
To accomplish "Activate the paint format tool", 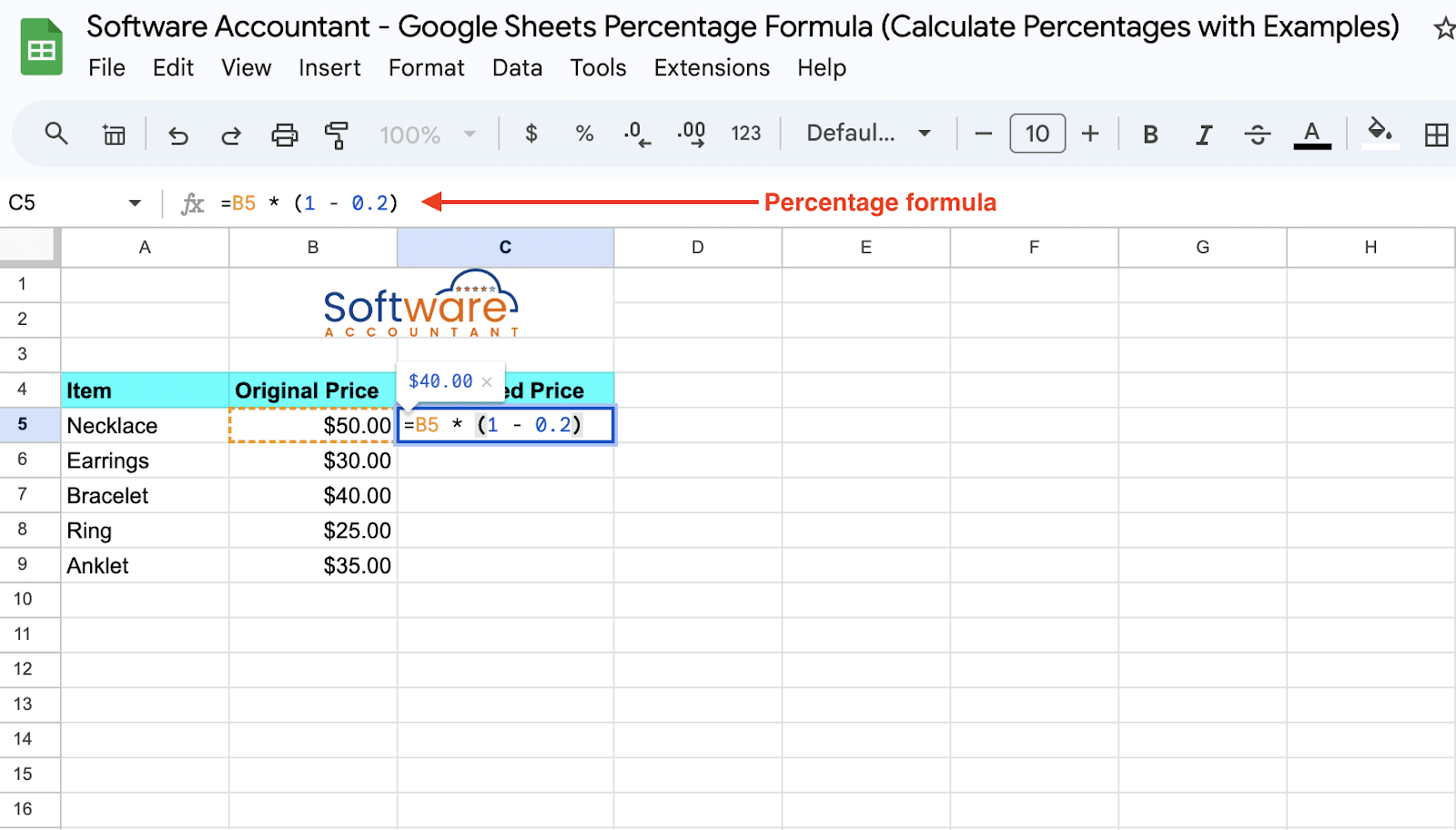I will pyautogui.click(x=337, y=135).
